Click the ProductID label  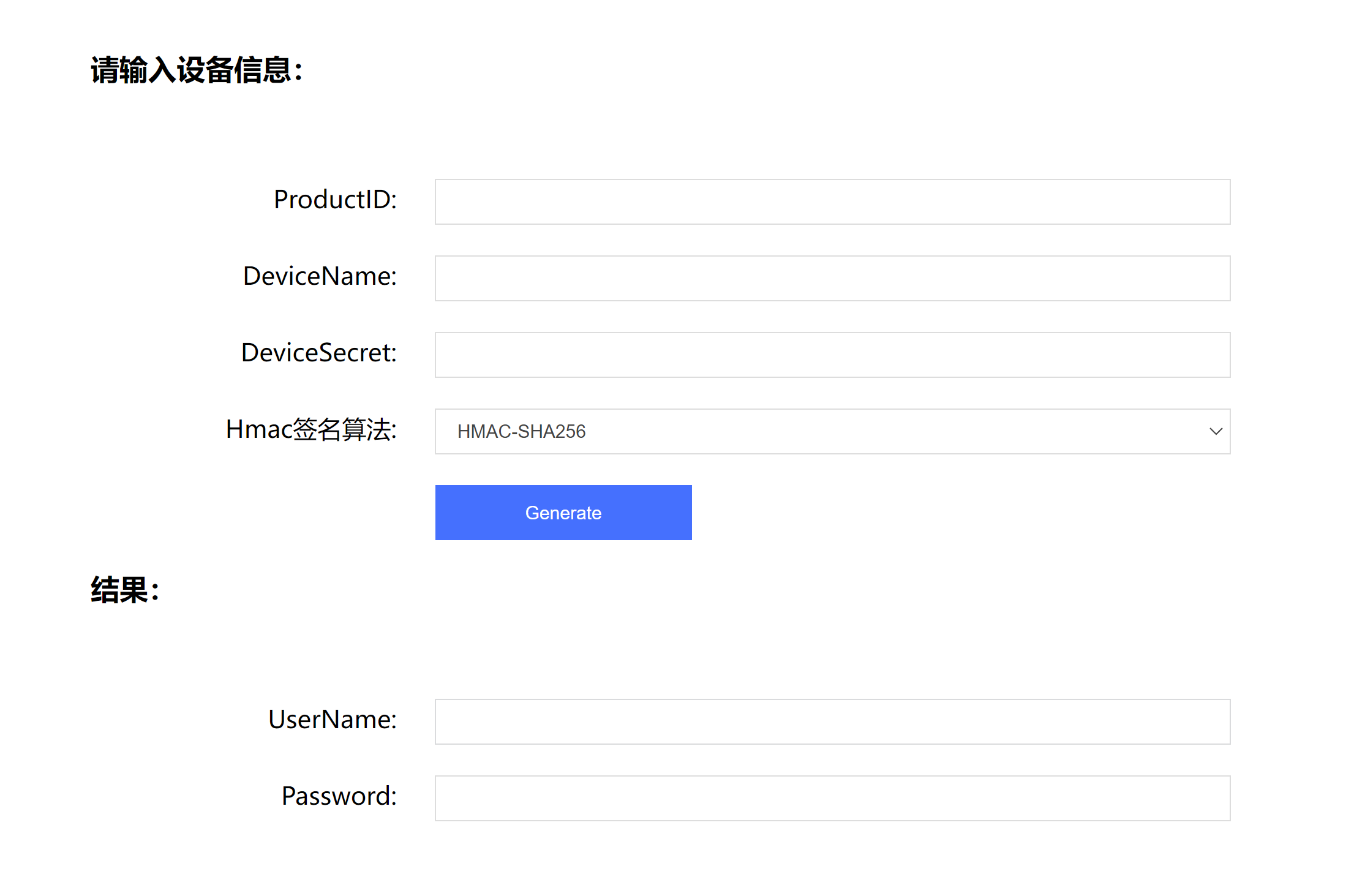335,200
